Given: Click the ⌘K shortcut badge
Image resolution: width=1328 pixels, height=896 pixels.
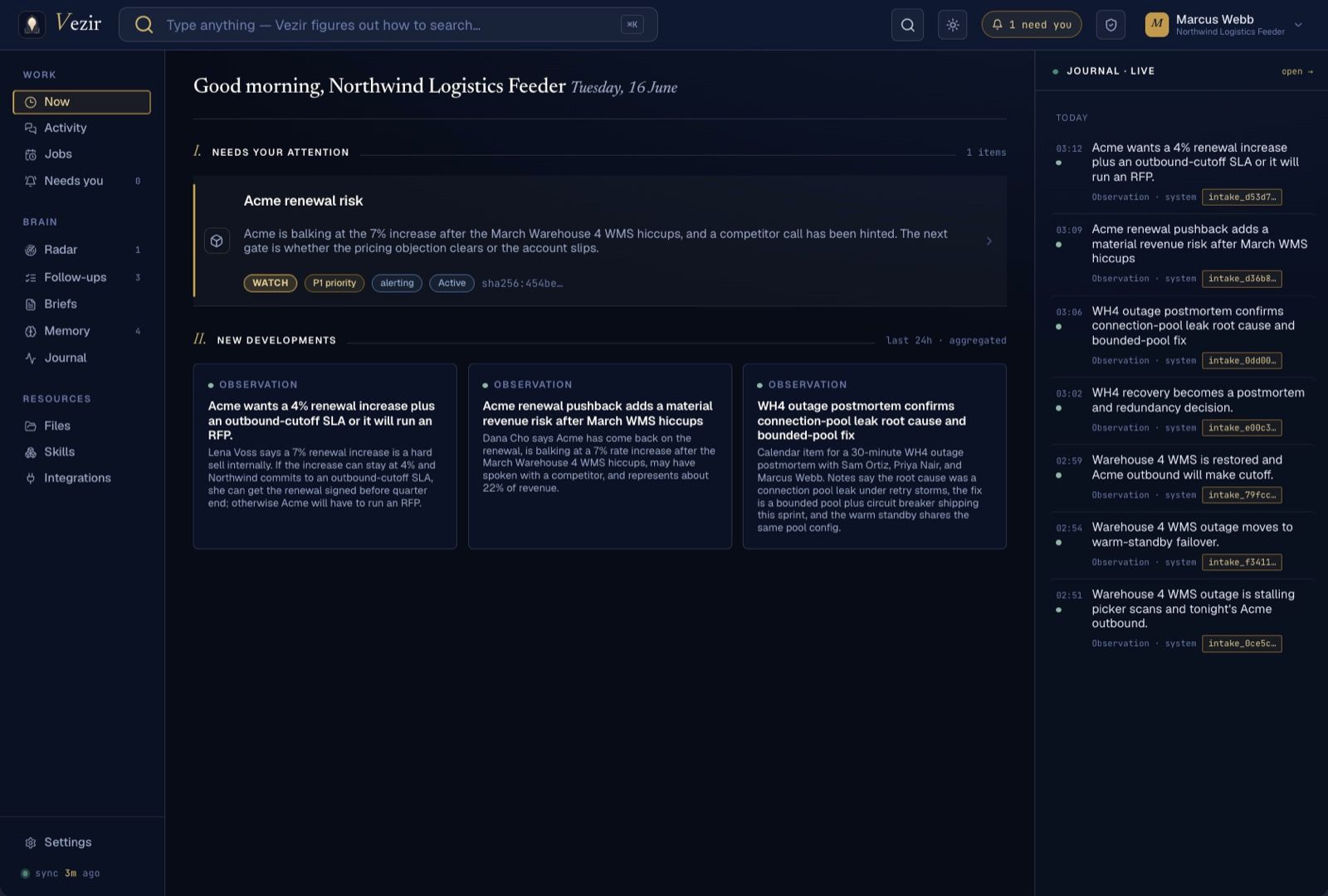Looking at the screenshot, I should (x=632, y=25).
